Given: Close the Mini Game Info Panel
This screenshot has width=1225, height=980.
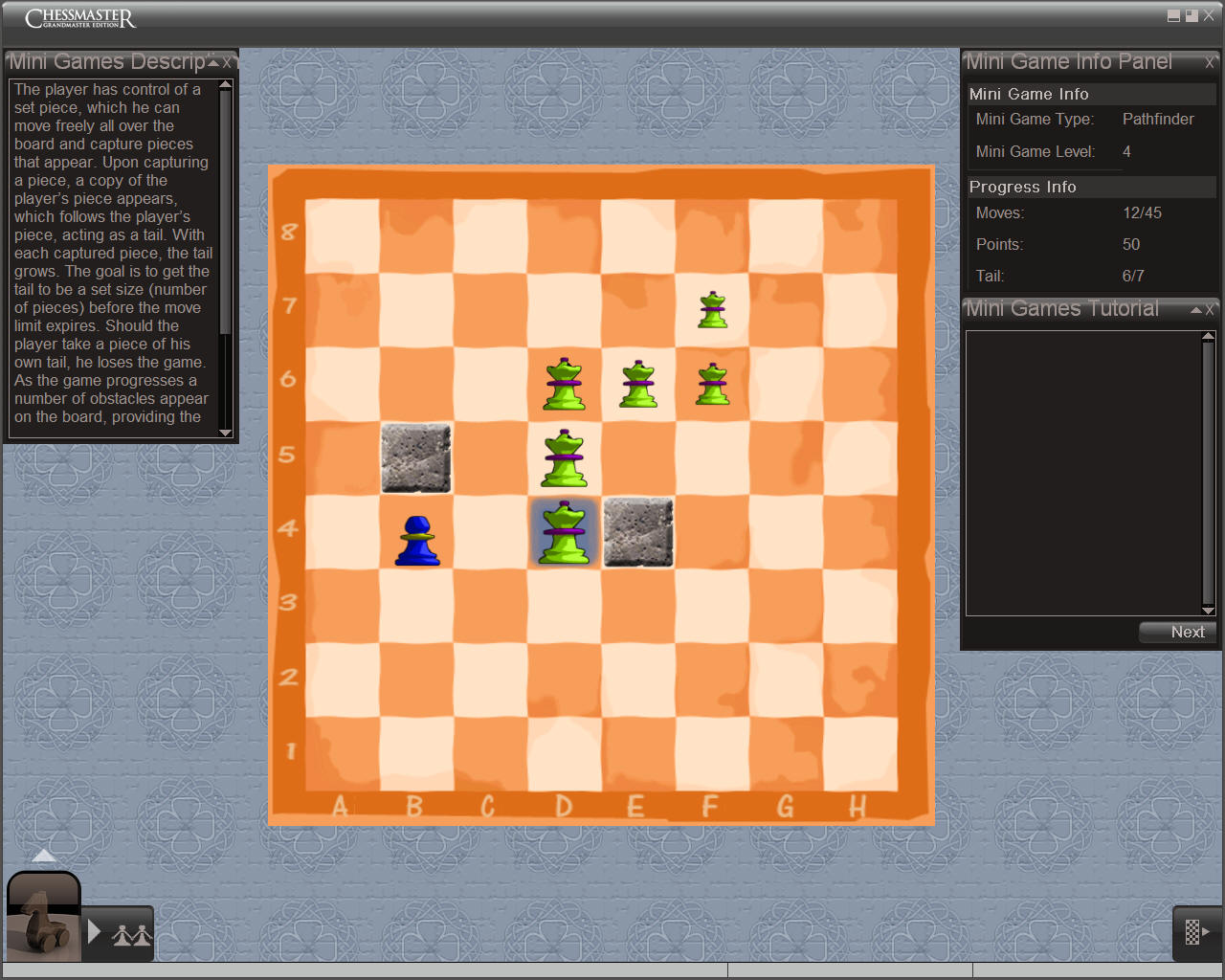Looking at the screenshot, I should (x=1210, y=63).
